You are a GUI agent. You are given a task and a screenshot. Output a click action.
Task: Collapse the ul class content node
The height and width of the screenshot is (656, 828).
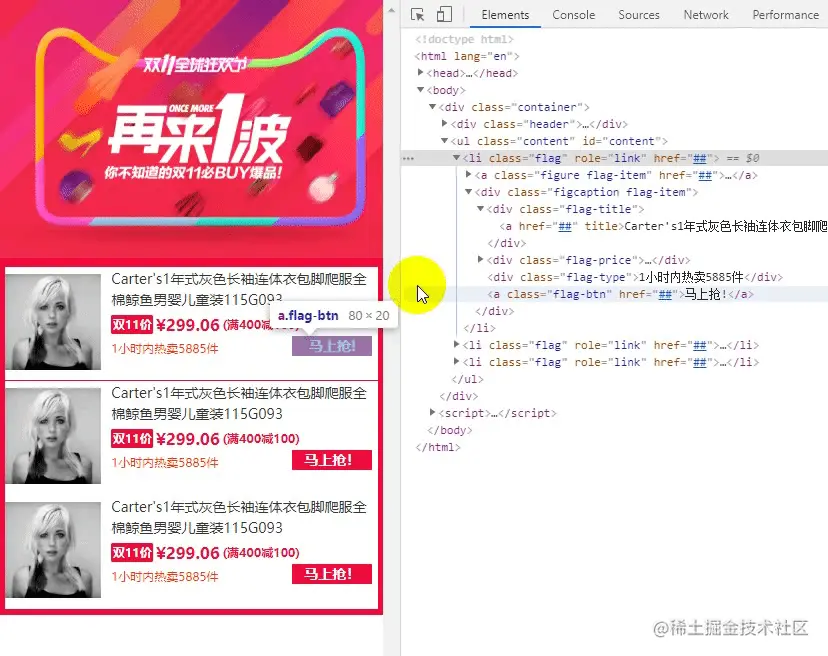(444, 140)
